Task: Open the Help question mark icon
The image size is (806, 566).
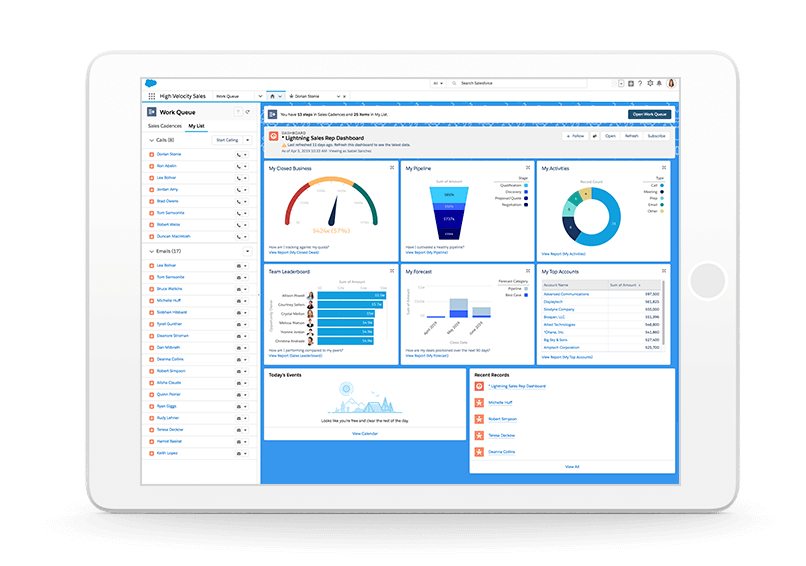Action: click(640, 83)
